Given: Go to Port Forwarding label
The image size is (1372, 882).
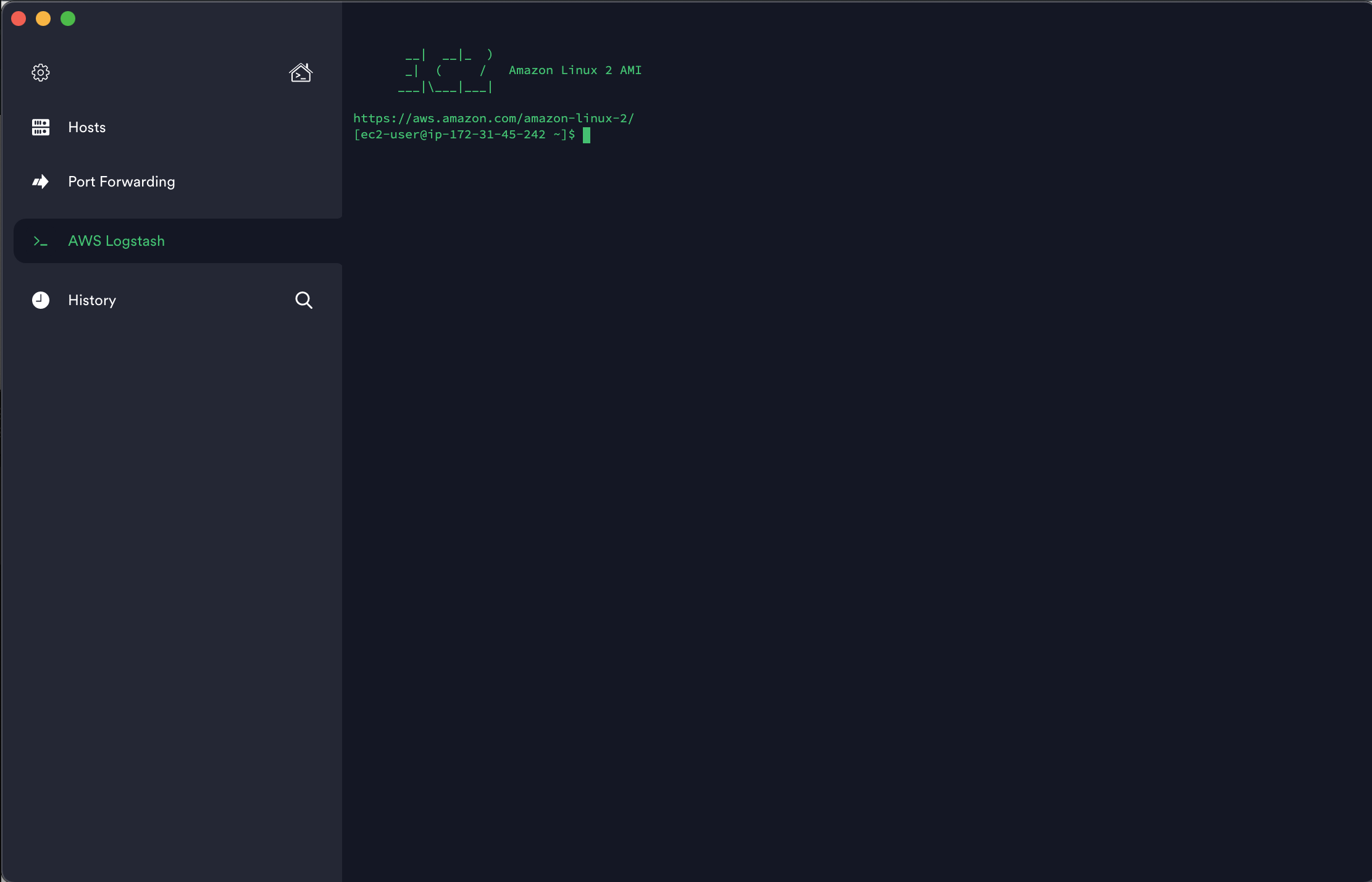Looking at the screenshot, I should (122, 182).
